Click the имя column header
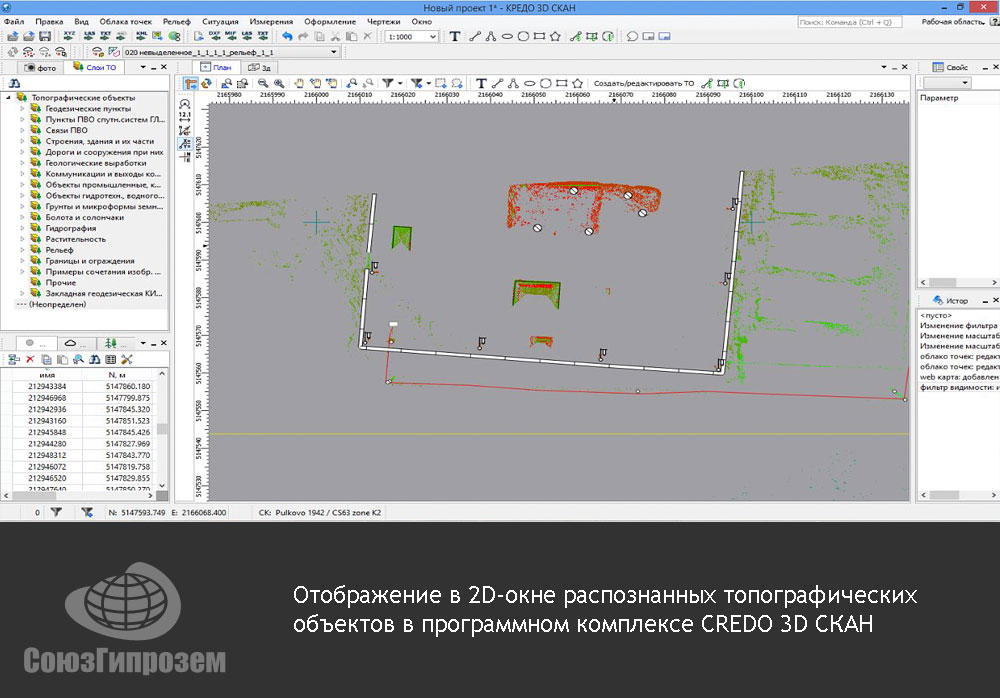This screenshot has width=1000, height=698. pos(47,375)
